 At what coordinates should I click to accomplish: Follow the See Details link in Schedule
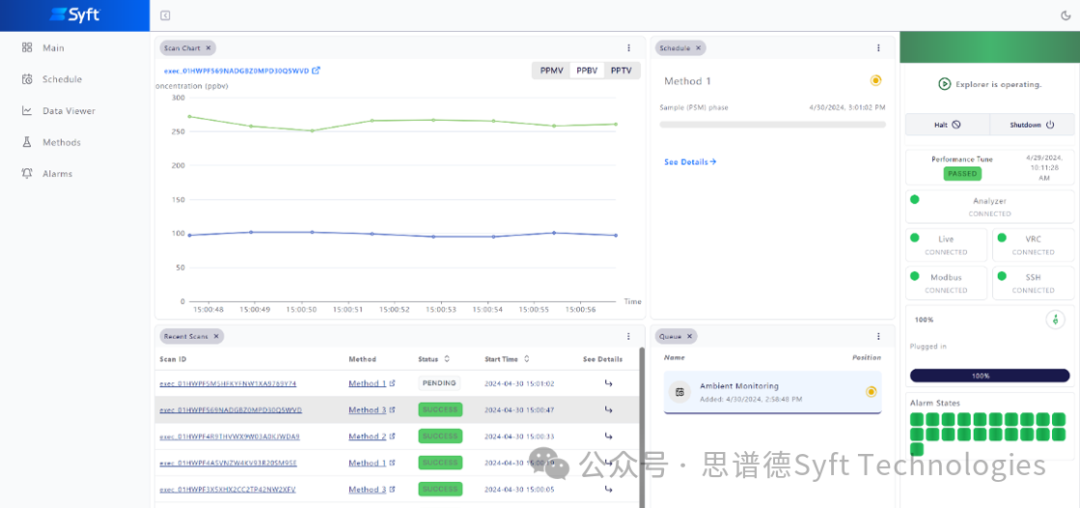click(x=690, y=162)
